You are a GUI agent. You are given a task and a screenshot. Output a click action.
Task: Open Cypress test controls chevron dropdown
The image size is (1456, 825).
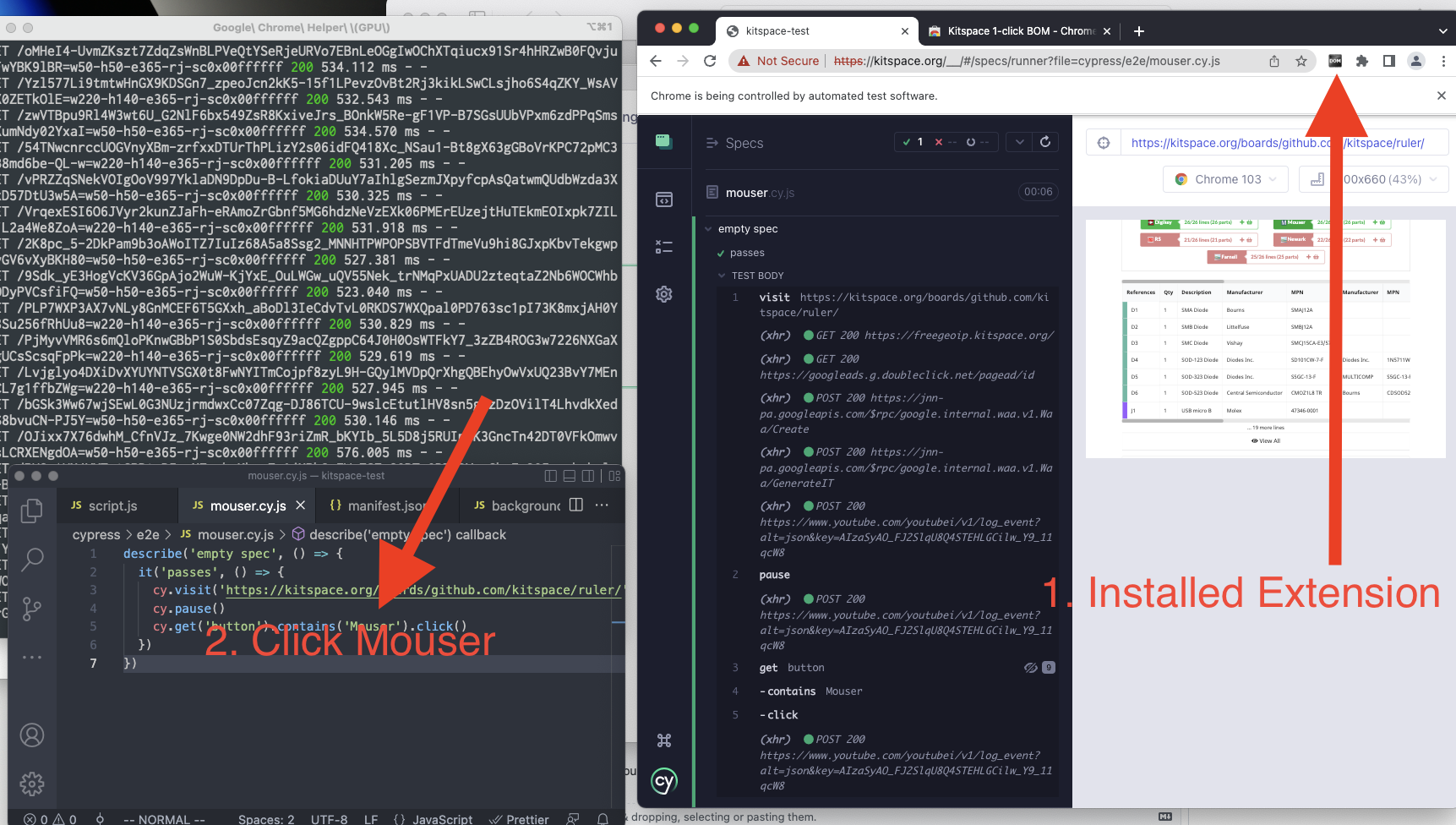click(x=1020, y=142)
